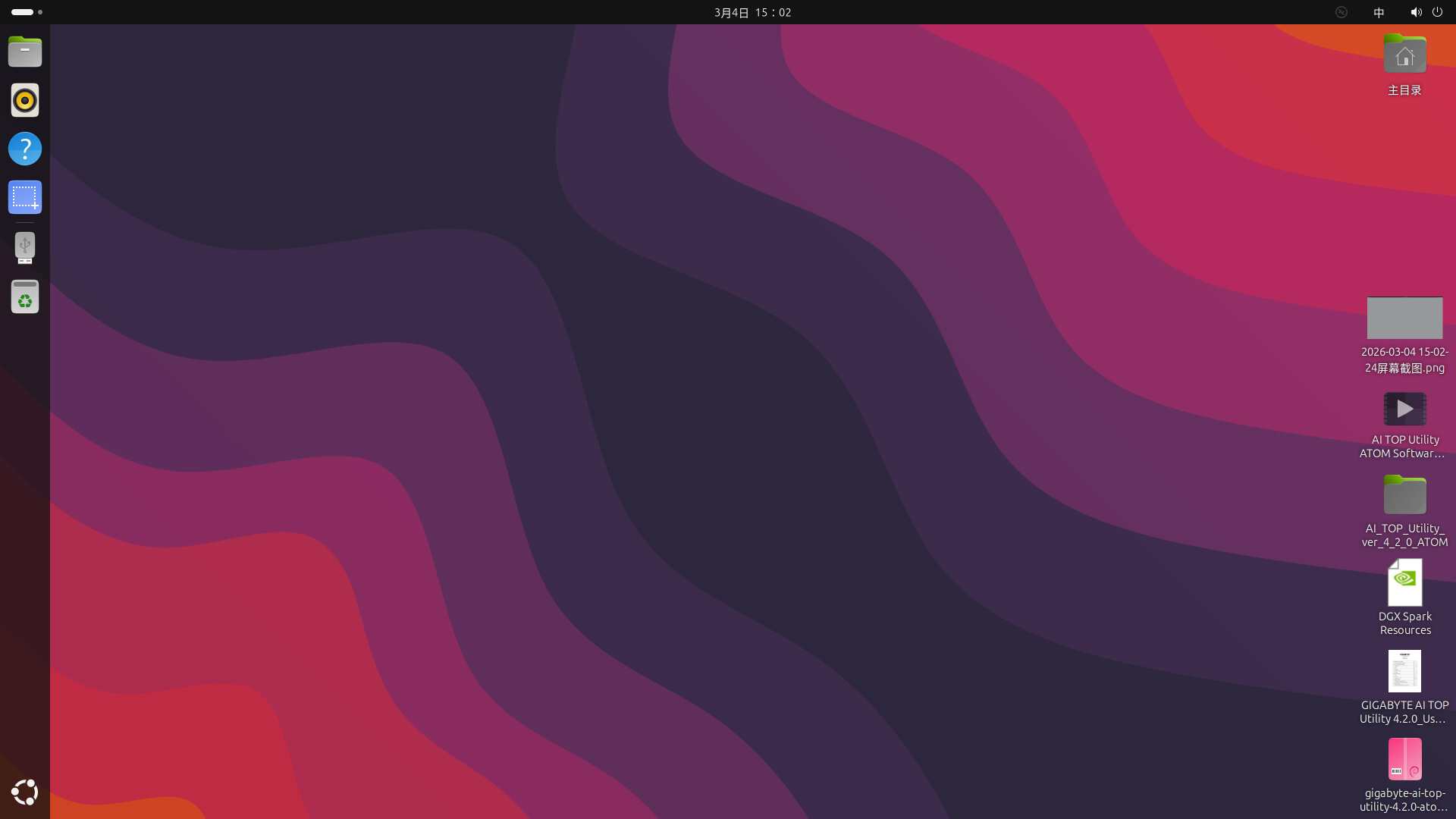Open the Files manager from the dock
Viewport: 1456px width, 819px height.
pyautogui.click(x=25, y=52)
